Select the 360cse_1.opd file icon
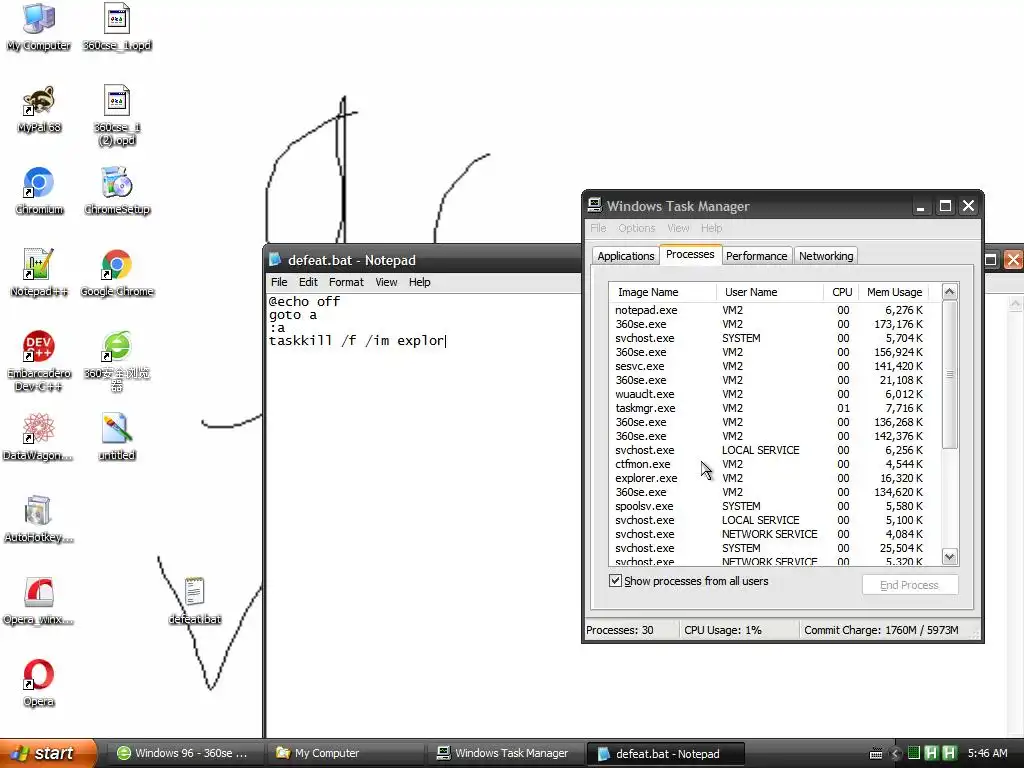Viewport: 1024px width, 768px height. (x=117, y=27)
